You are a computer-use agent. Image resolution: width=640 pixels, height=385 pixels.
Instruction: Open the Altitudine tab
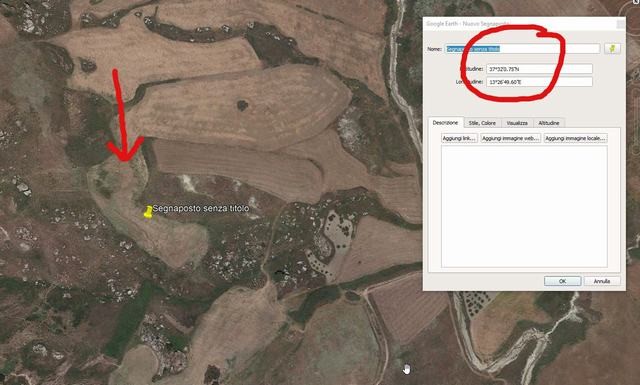point(549,123)
